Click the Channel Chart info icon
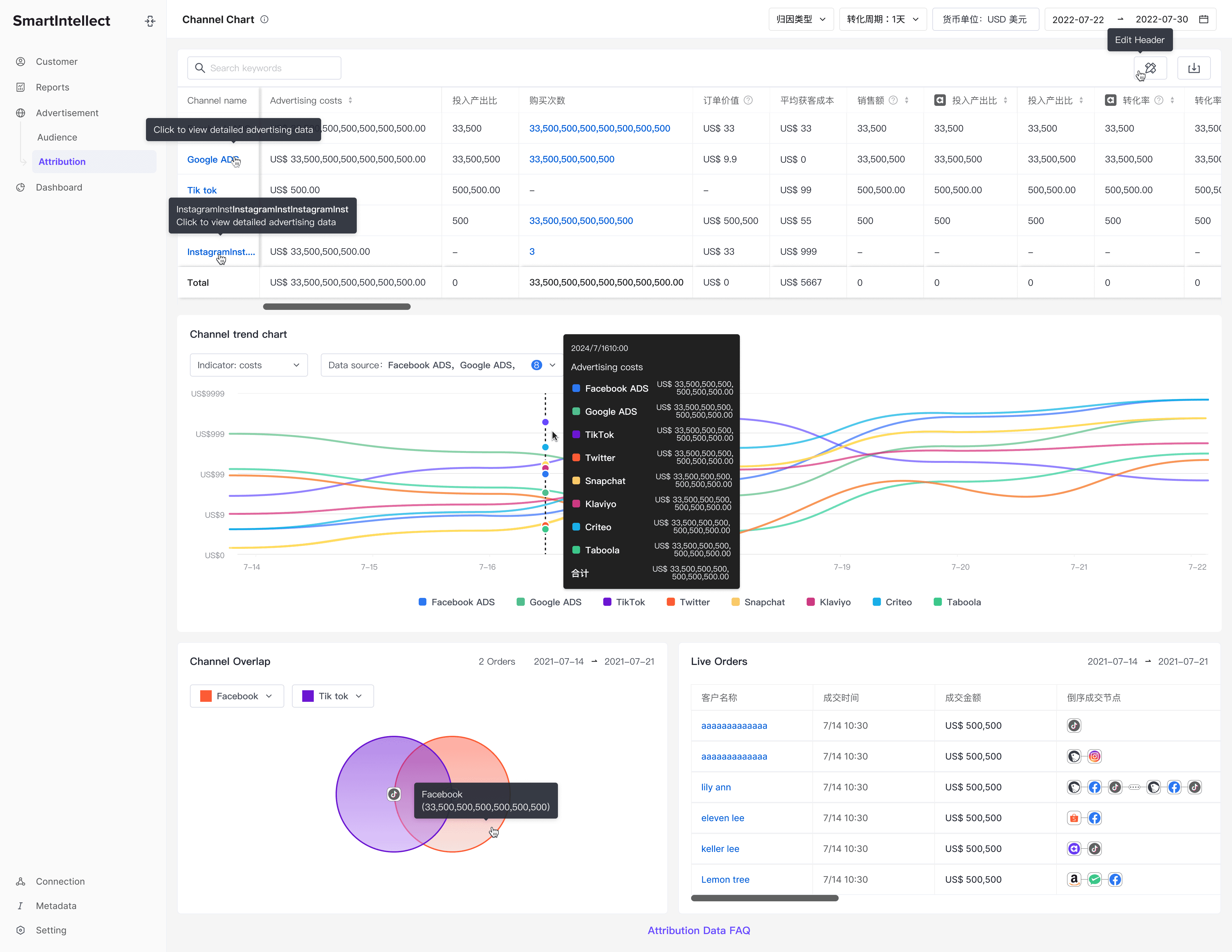The height and width of the screenshot is (952, 1232). coord(265,19)
